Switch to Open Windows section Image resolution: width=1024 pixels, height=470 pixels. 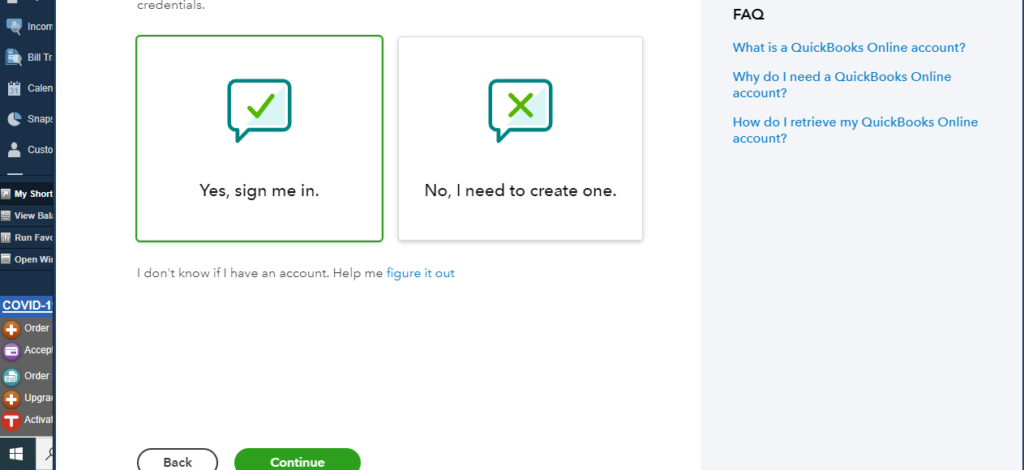click(x=27, y=259)
